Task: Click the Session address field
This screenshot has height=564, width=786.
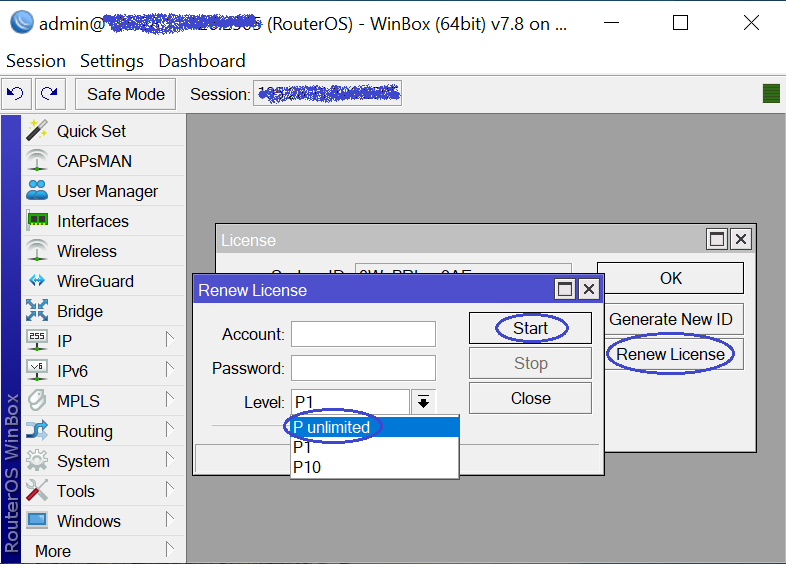Action: 327,93
